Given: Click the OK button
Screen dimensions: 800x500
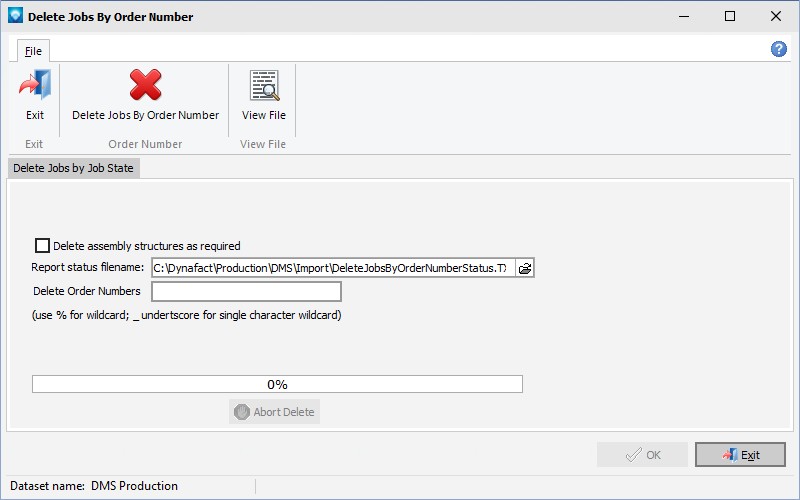Looking at the screenshot, I should 642,455.
